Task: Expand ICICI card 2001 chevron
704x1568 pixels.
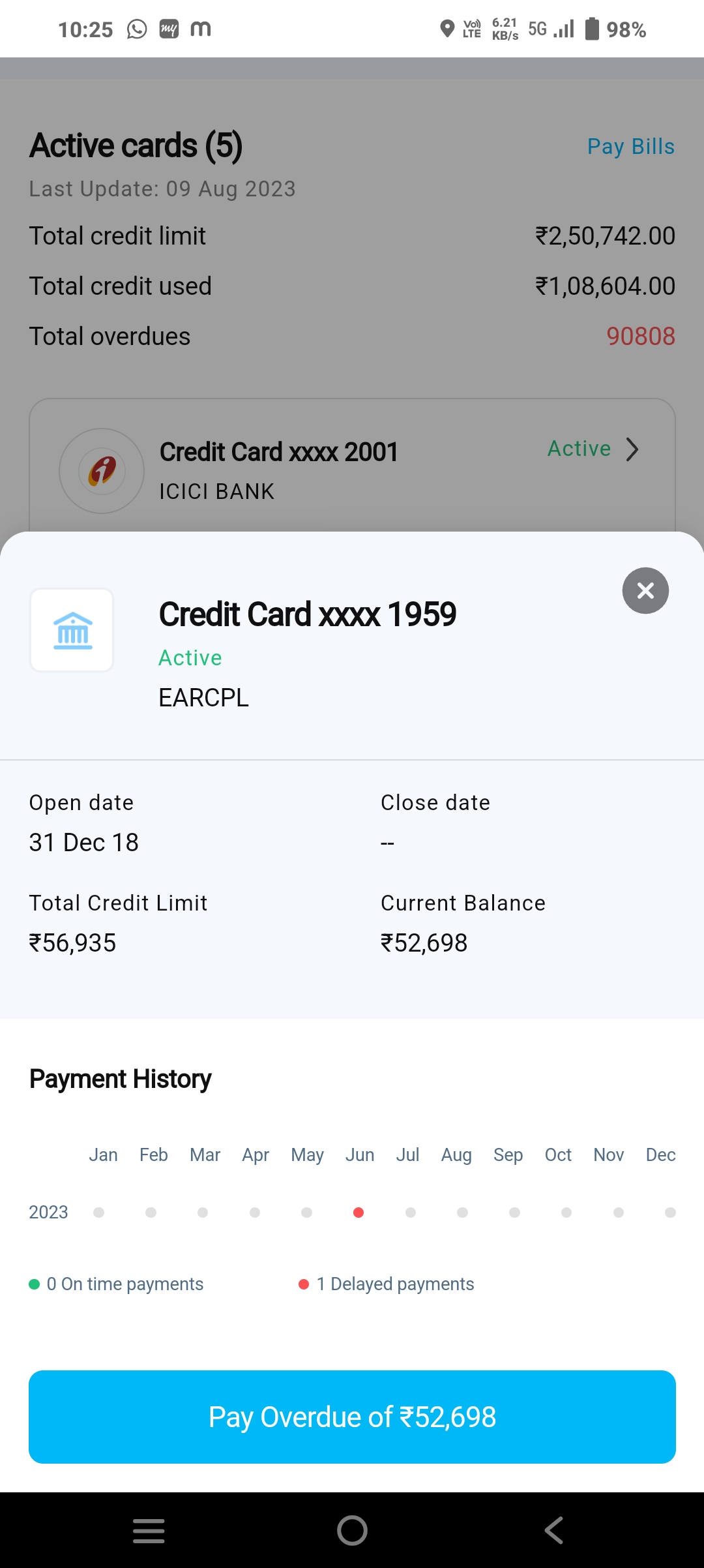Action: [632, 449]
